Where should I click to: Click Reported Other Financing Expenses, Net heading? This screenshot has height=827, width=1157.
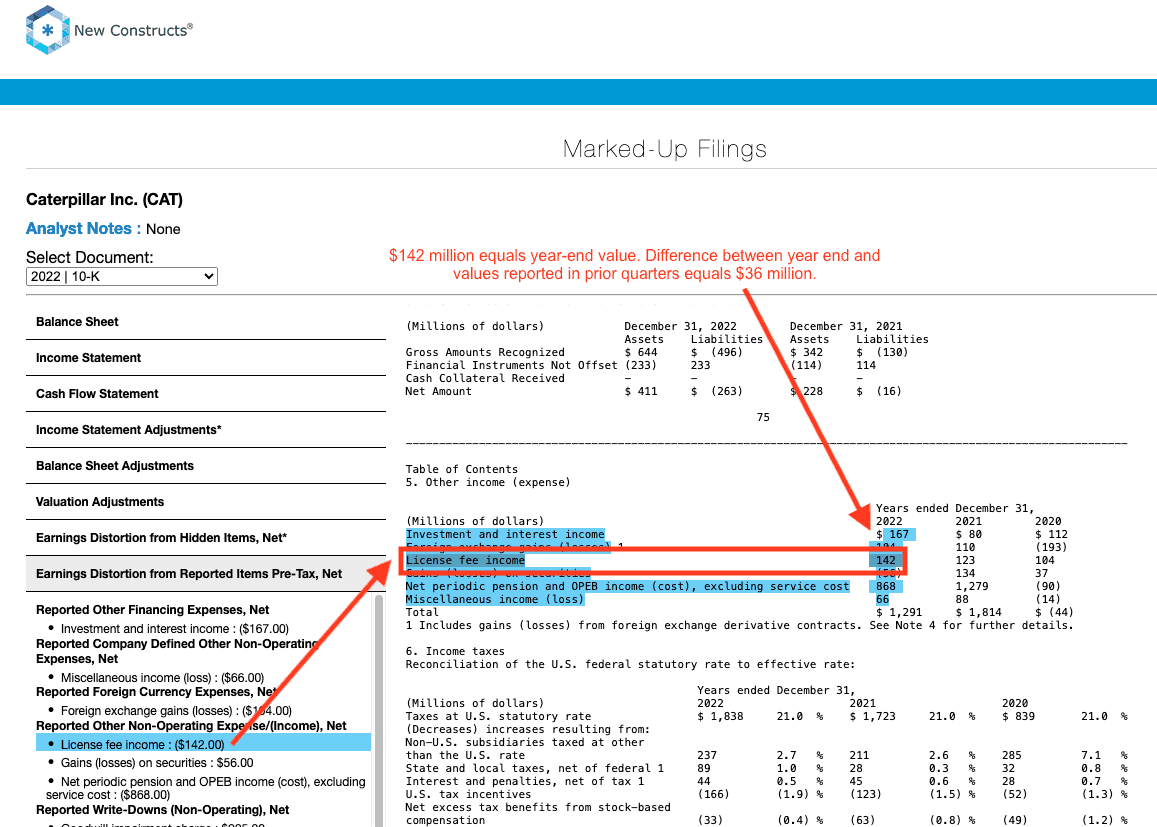(x=152, y=610)
